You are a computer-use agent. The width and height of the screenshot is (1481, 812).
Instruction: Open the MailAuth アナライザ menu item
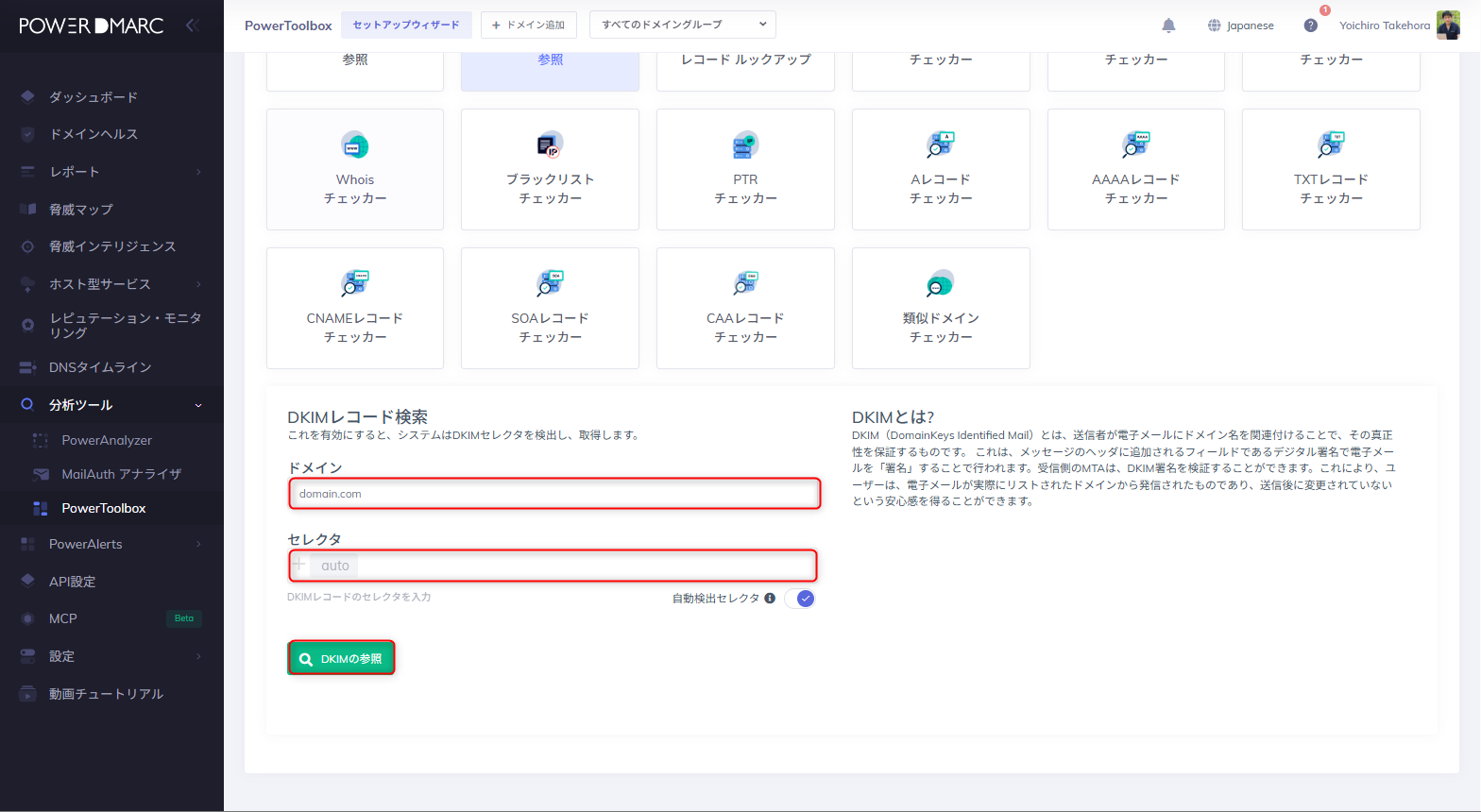point(121,474)
